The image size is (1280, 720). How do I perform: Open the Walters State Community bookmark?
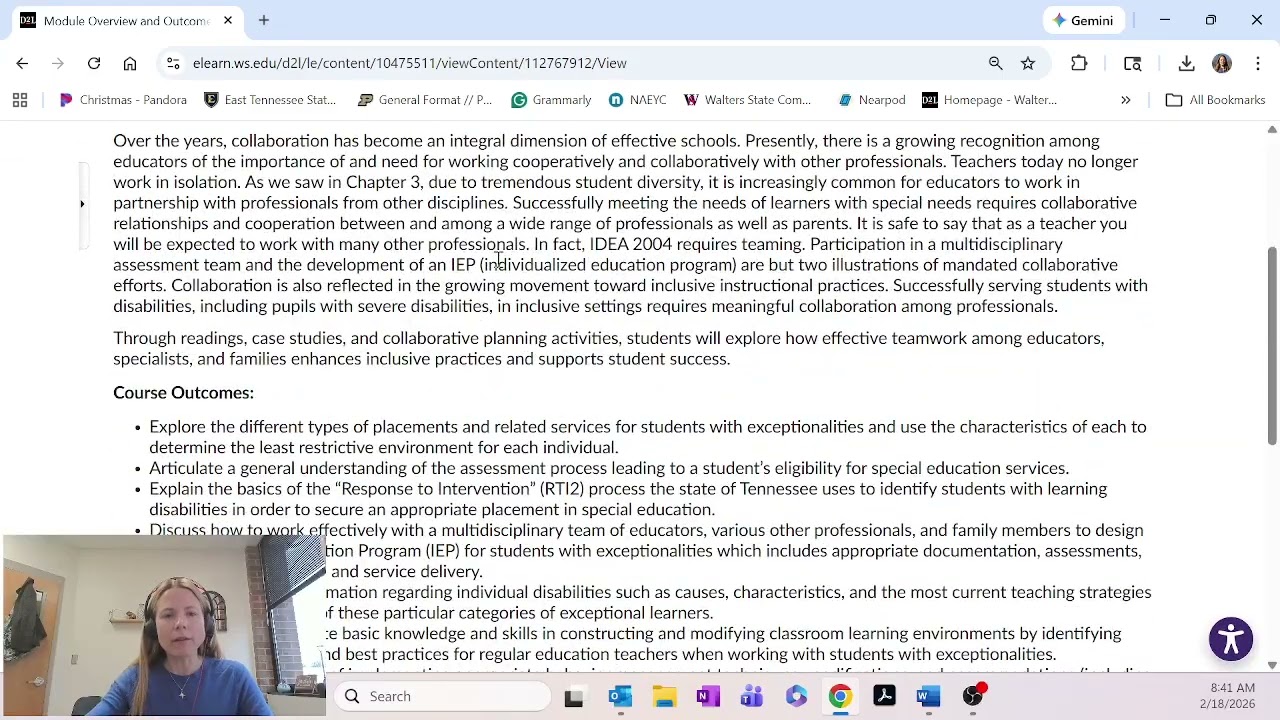pyautogui.click(x=748, y=100)
